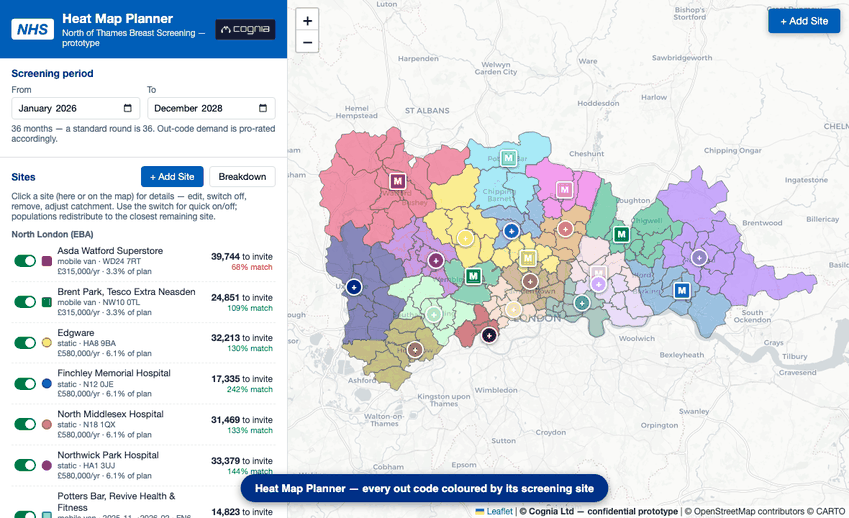849x518 pixels.
Task: Click Add Site button on the map
Action: coord(804,21)
